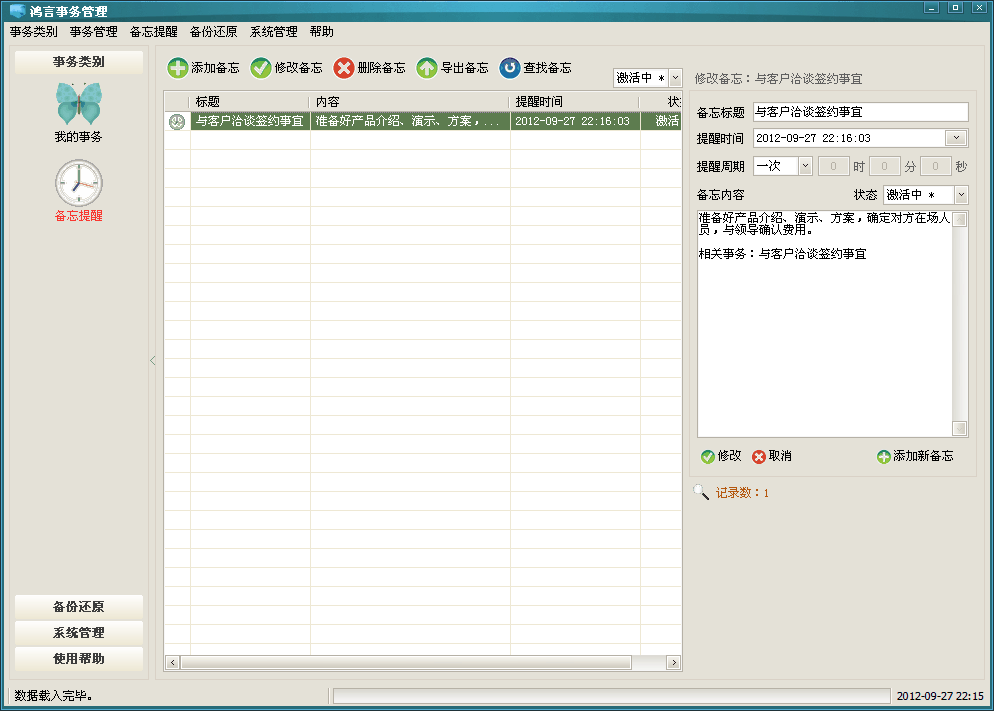This screenshot has height=711, width=994.
Task: Sort by the 标题 column header
Action: click(x=250, y=101)
